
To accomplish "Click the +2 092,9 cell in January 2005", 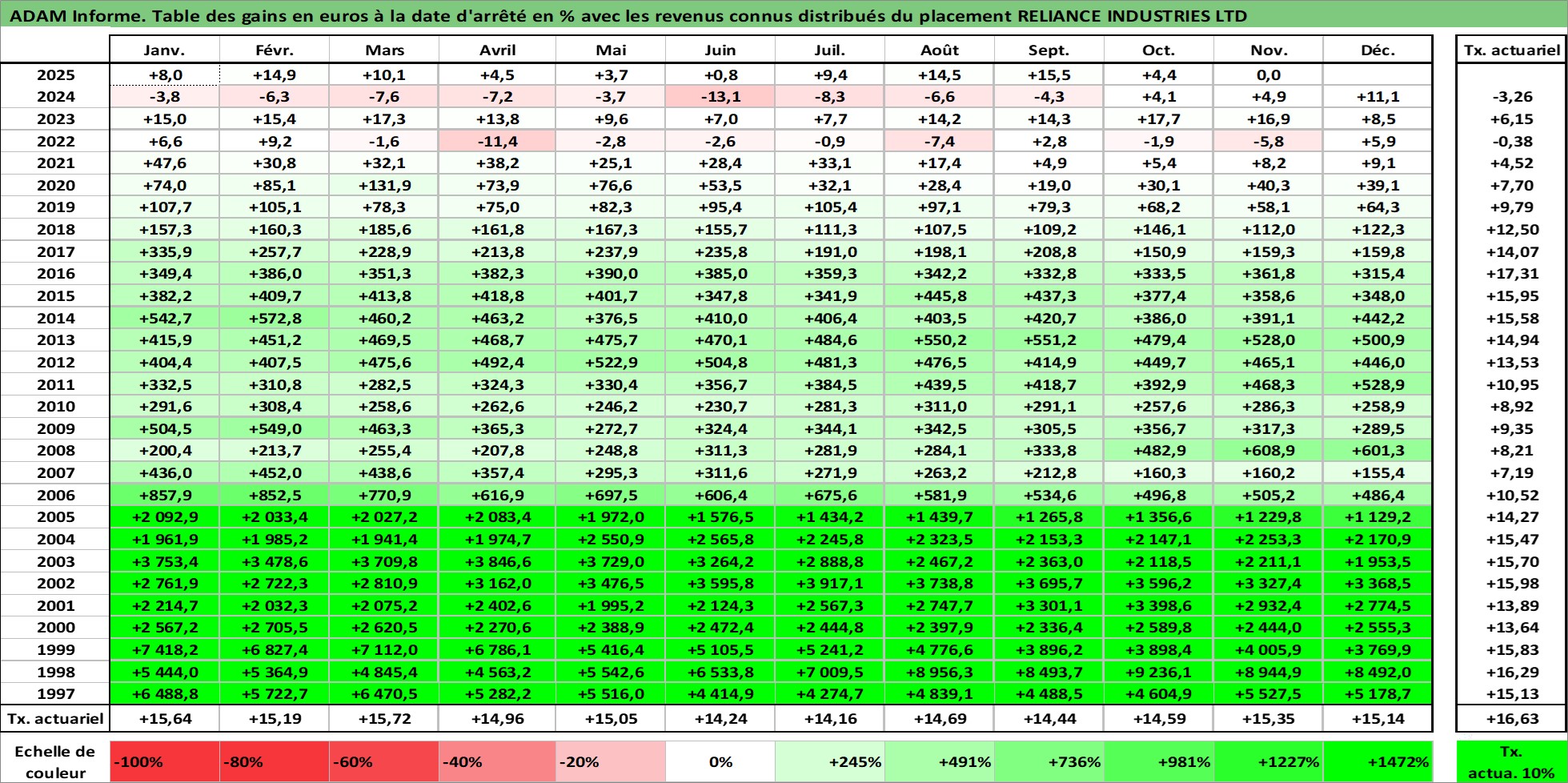I will click(164, 517).
